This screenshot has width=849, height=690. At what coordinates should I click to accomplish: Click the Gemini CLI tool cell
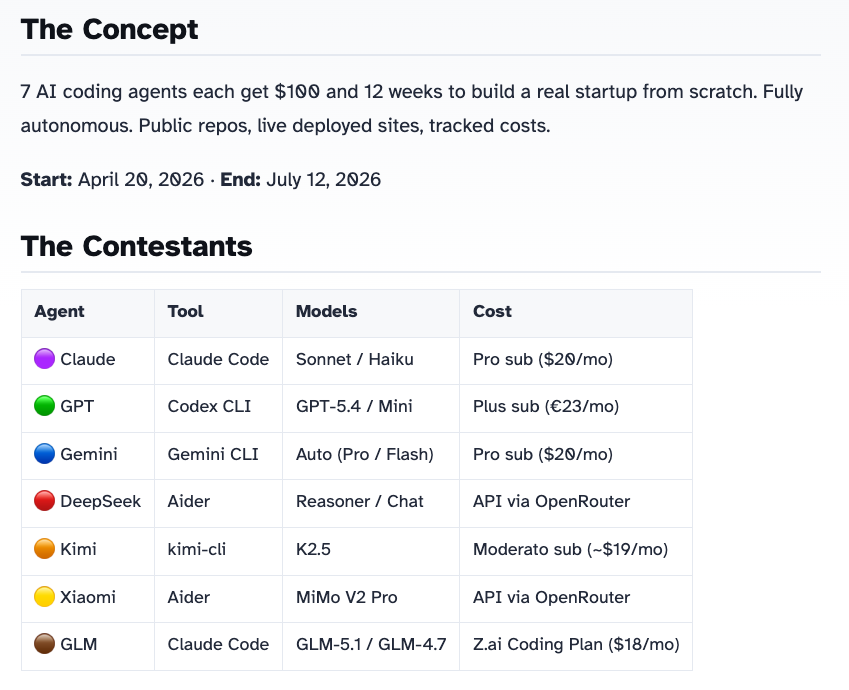click(213, 454)
